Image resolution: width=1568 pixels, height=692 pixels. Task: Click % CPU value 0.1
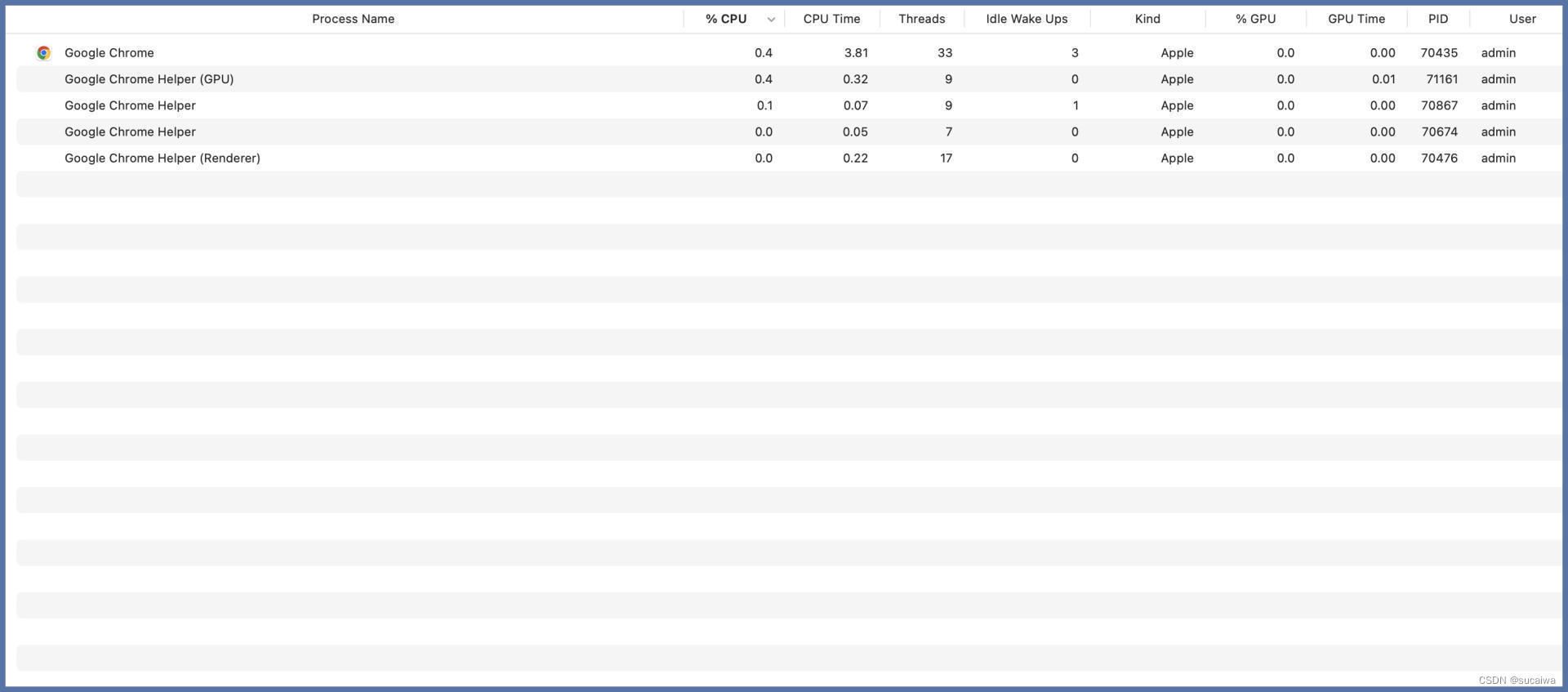point(764,105)
